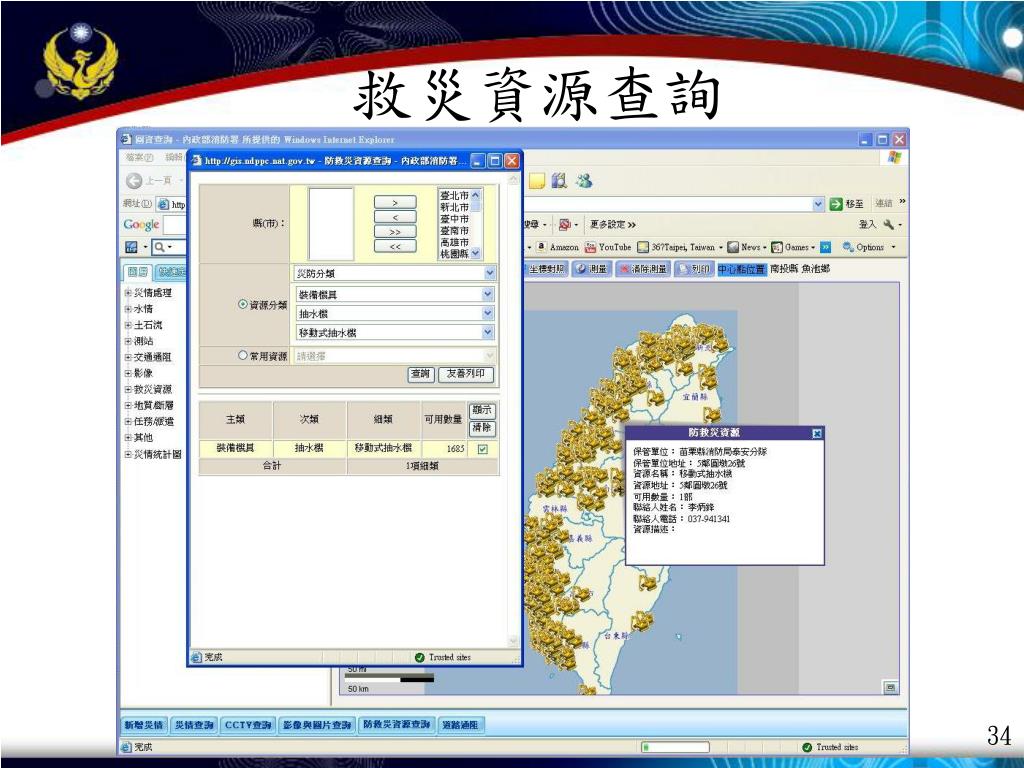1024x768 pixels.
Task: Click the research book toolbar icon
Action: coord(559,181)
